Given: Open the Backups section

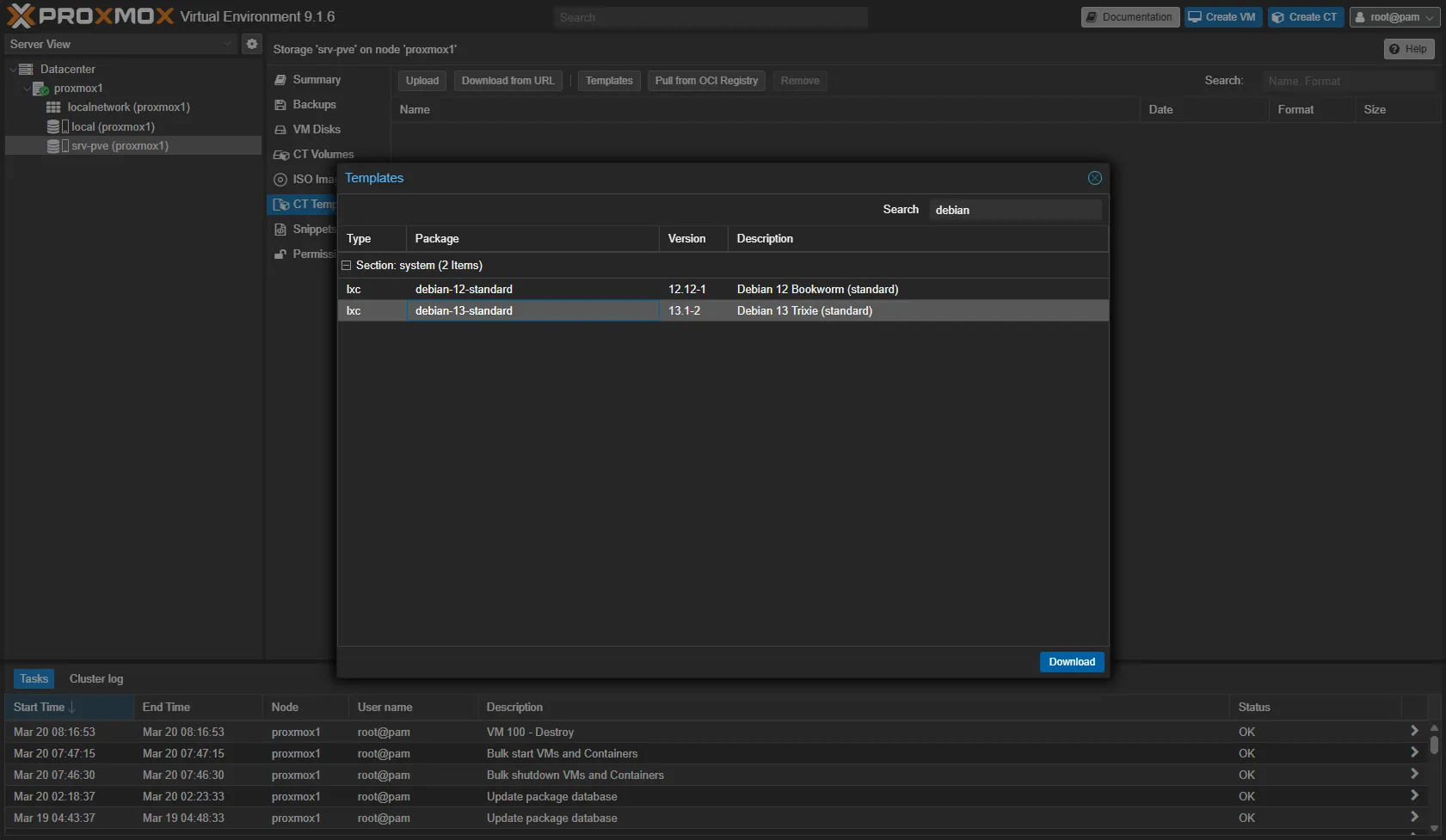Looking at the screenshot, I should coord(314,105).
